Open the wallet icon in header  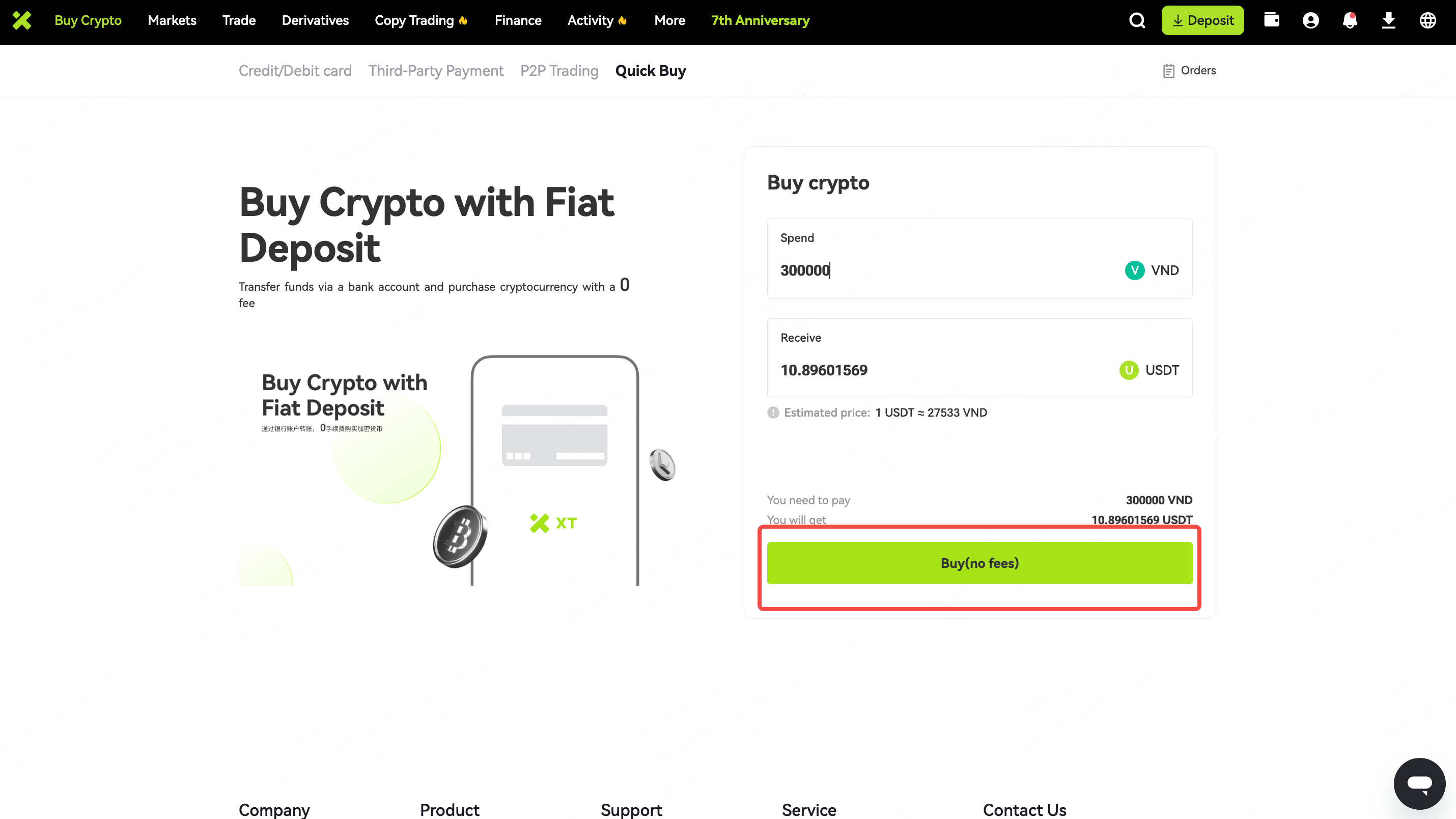point(1271,20)
